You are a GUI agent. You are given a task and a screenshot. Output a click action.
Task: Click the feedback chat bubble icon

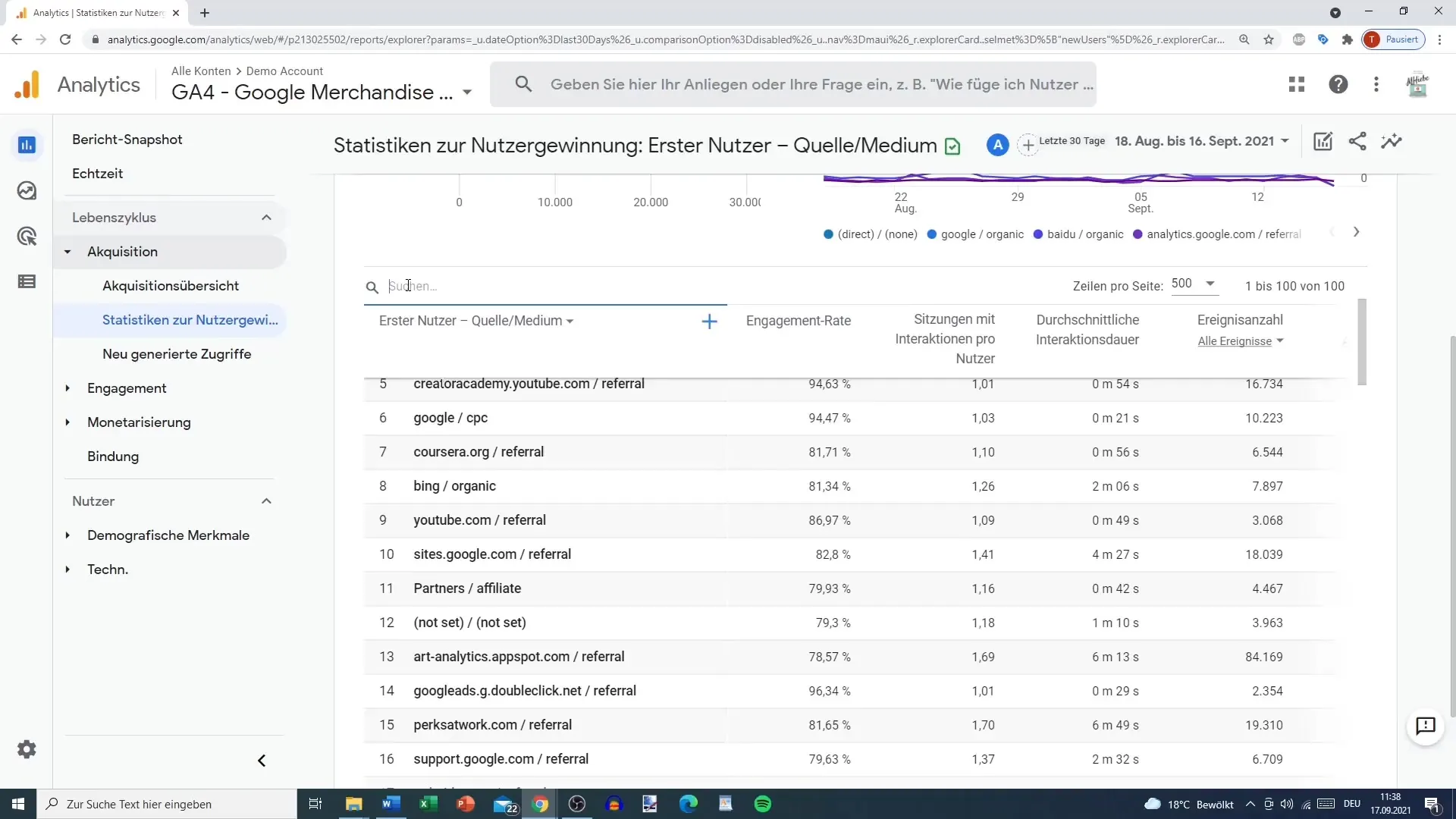click(x=1426, y=726)
